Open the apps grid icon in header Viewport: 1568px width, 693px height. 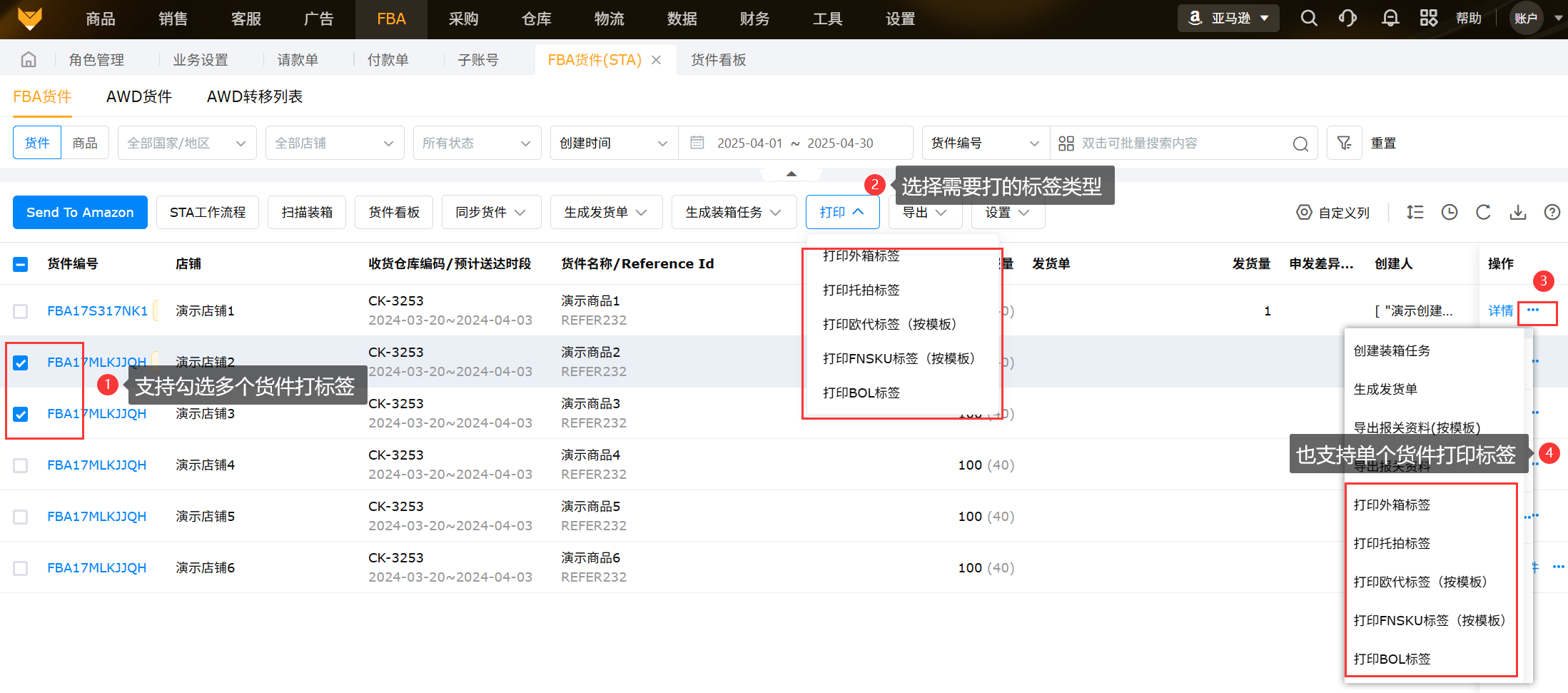pyautogui.click(x=1428, y=19)
